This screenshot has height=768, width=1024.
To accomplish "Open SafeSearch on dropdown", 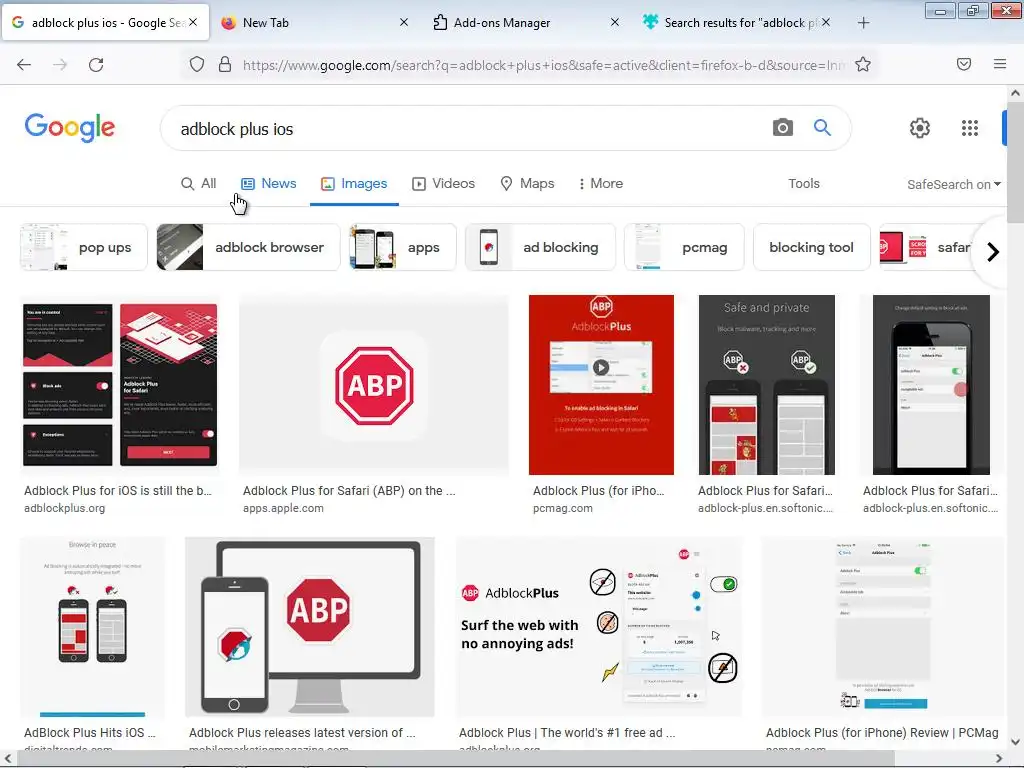I will (x=953, y=184).
